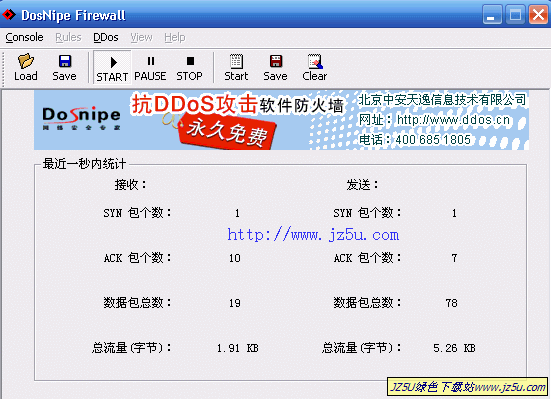Click the DosNipe title bar app icon
The image size is (551, 399).
click(9, 15)
